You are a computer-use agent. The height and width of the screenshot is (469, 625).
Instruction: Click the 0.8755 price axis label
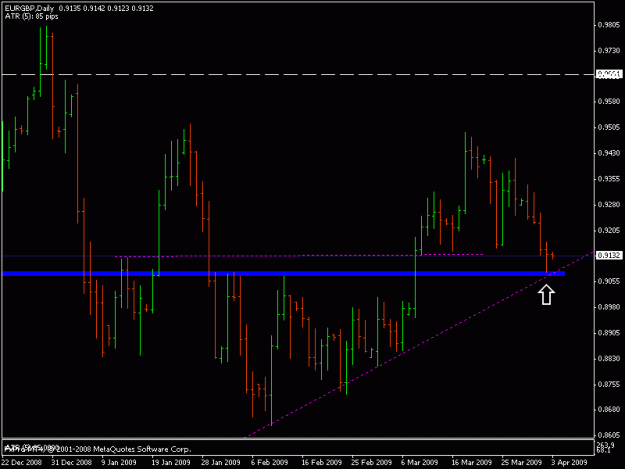click(609, 385)
